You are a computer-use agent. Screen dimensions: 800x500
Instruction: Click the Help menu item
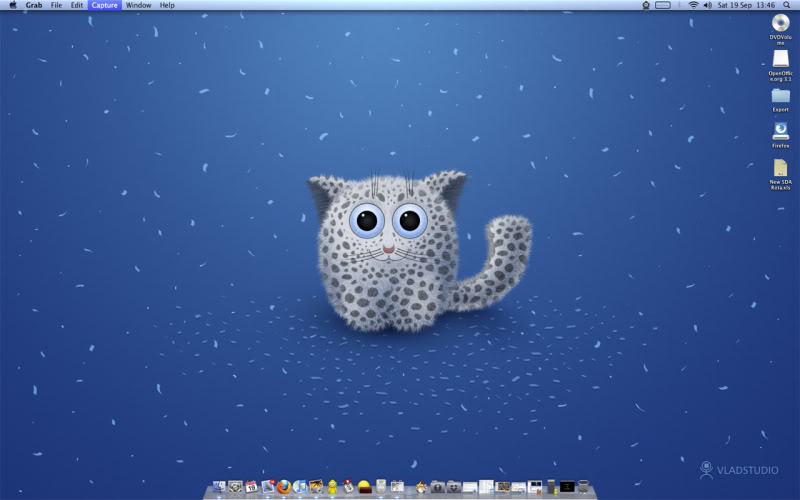[x=167, y=5]
